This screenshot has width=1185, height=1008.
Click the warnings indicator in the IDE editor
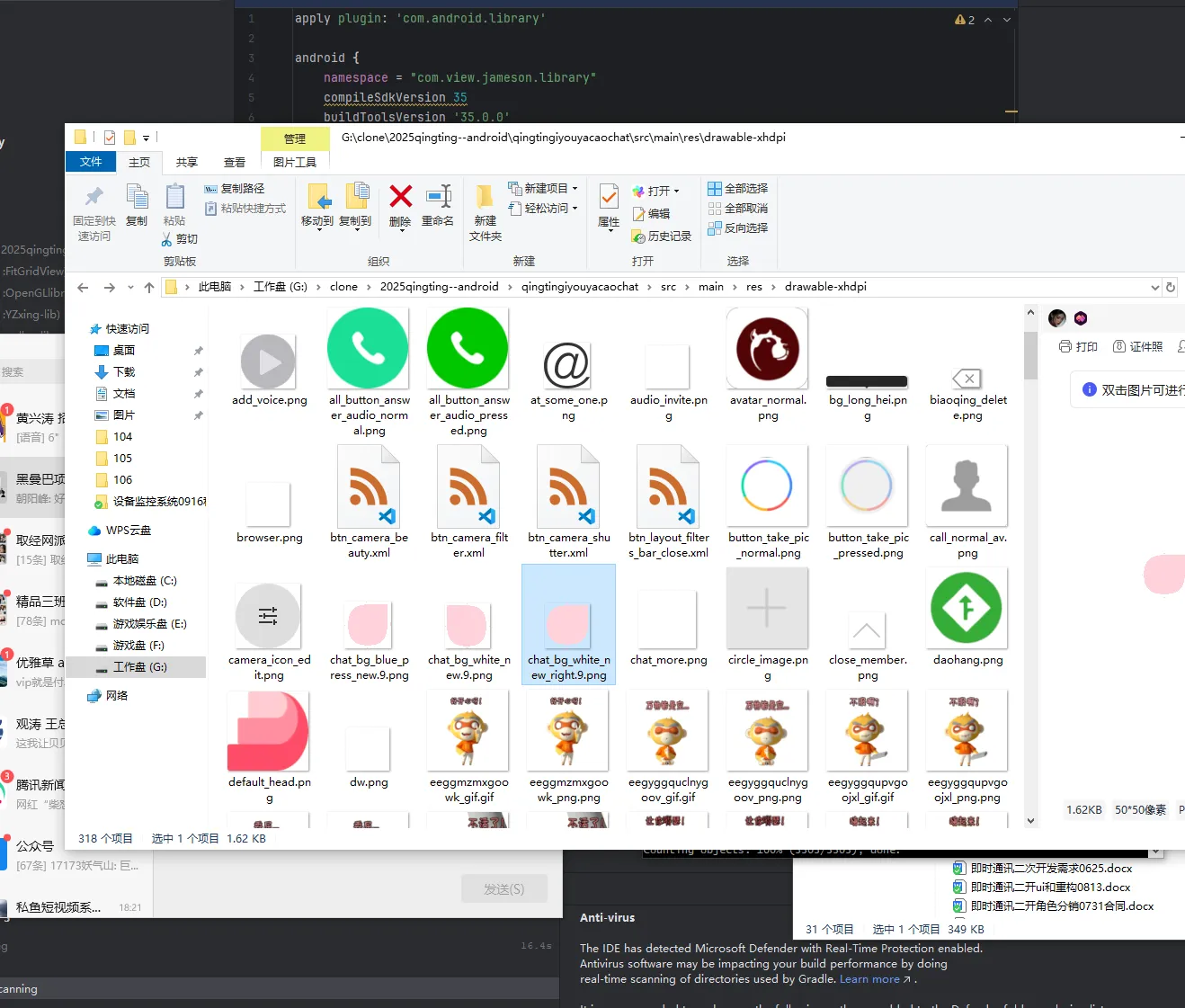coord(965,20)
